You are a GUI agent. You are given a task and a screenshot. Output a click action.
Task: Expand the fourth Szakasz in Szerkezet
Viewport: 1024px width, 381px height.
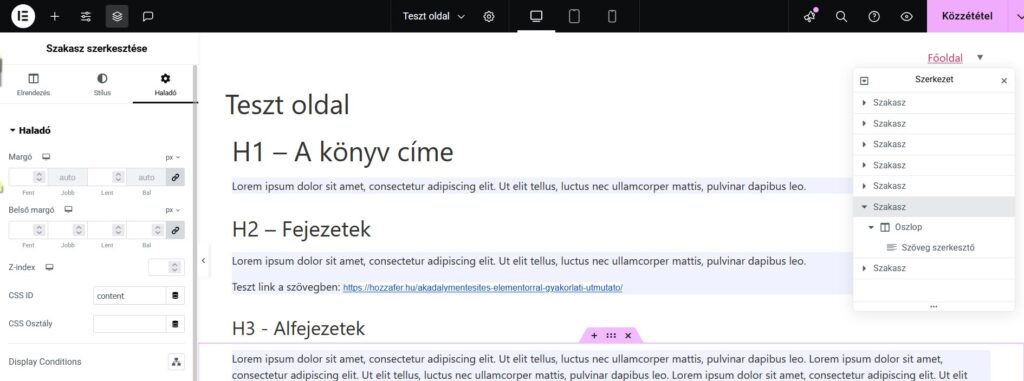pos(864,165)
